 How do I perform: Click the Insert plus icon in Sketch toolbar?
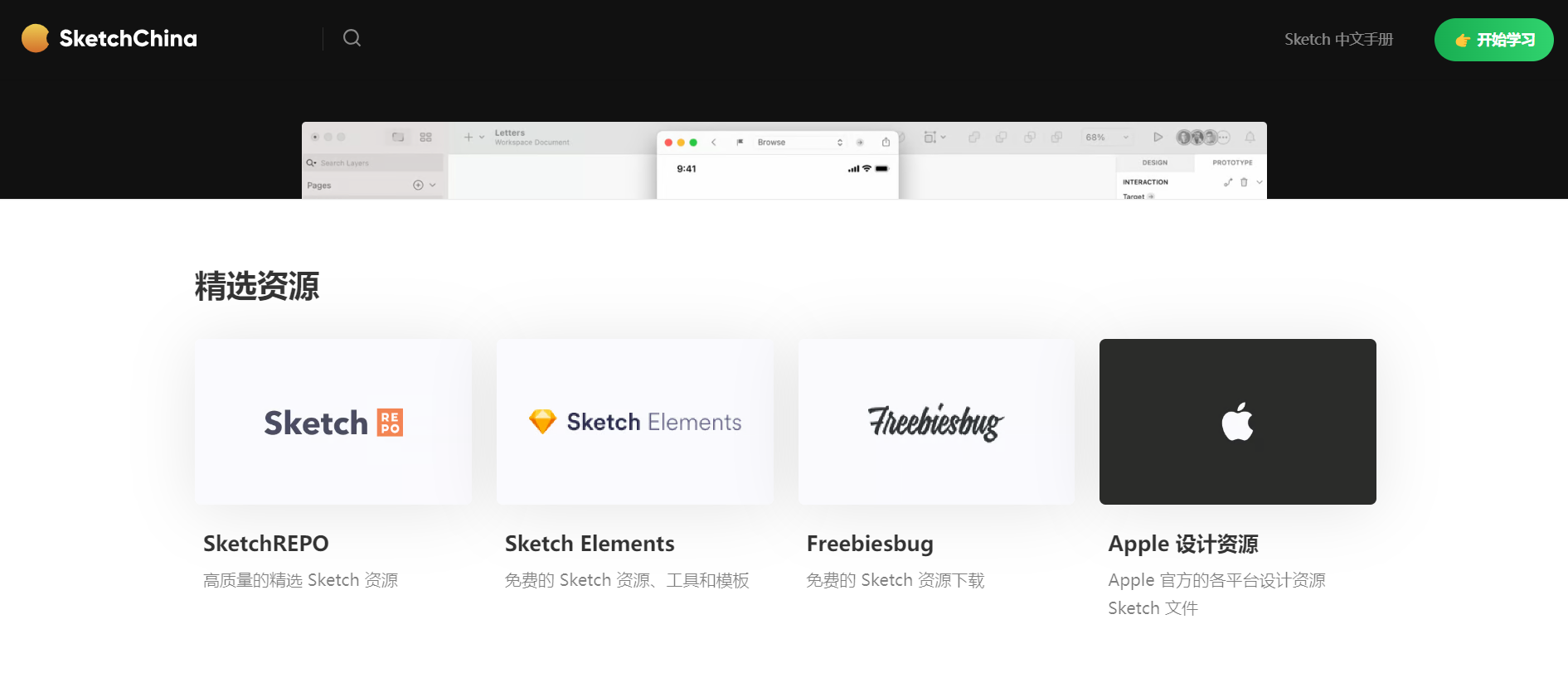click(468, 137)
